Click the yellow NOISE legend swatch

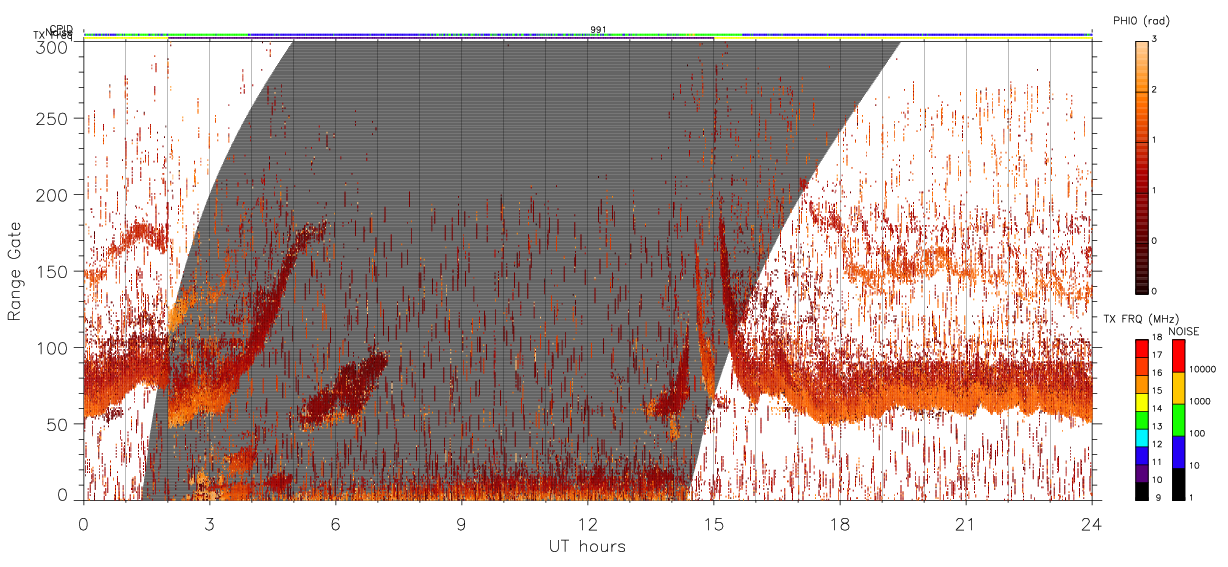[x=1179, y=388]
